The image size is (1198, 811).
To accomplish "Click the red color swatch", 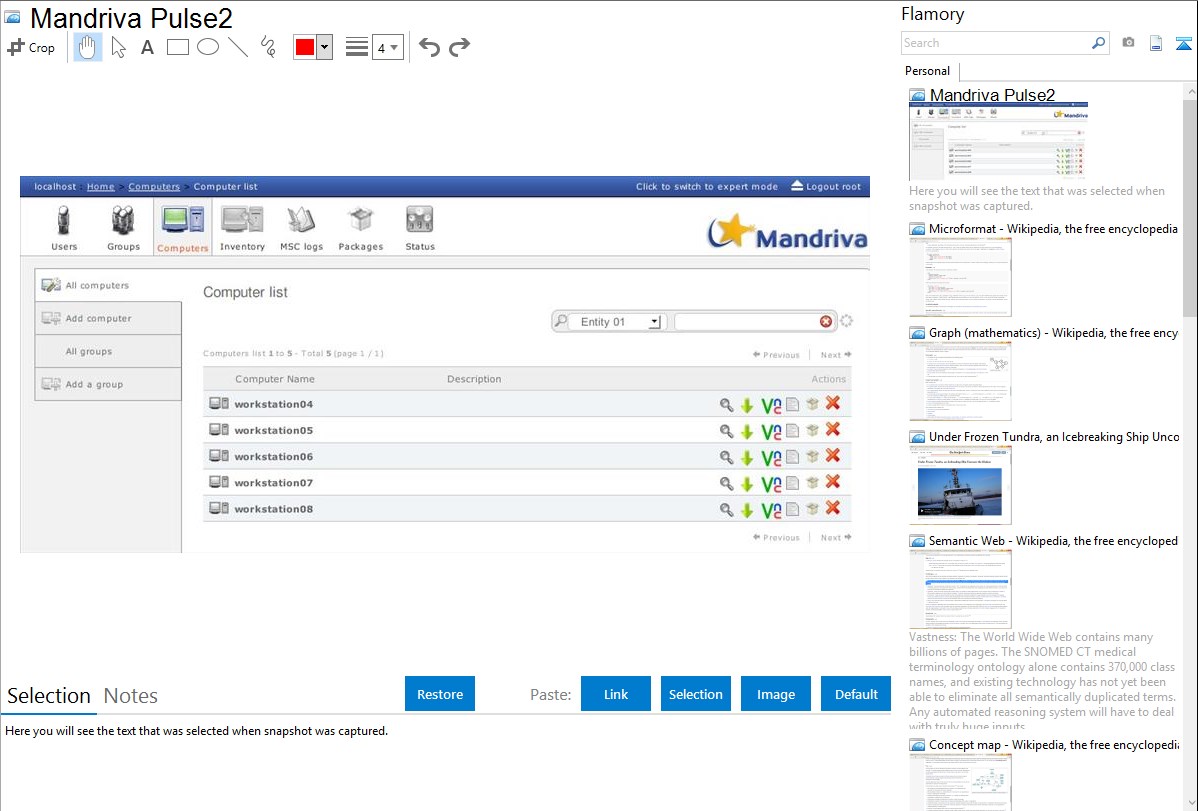I will 305,47.
